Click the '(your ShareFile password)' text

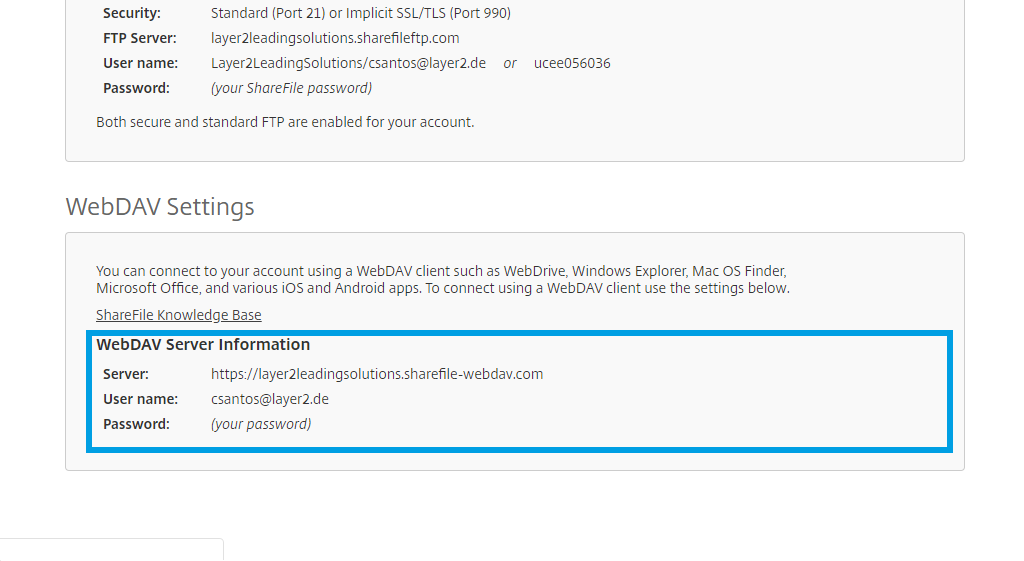pos(291,88)
